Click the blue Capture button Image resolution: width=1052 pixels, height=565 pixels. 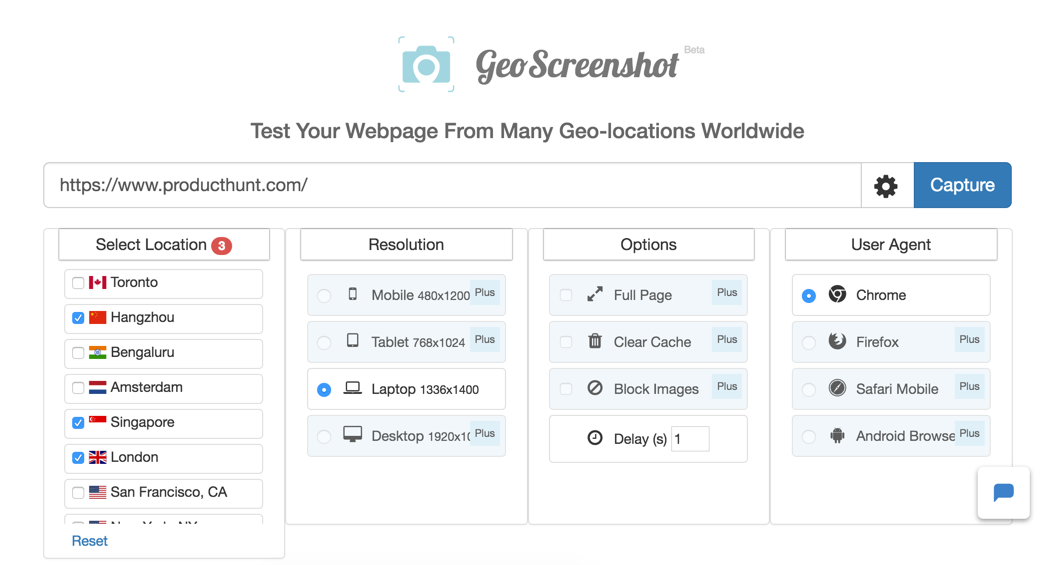pyautogui.click(x=962, y=185)
